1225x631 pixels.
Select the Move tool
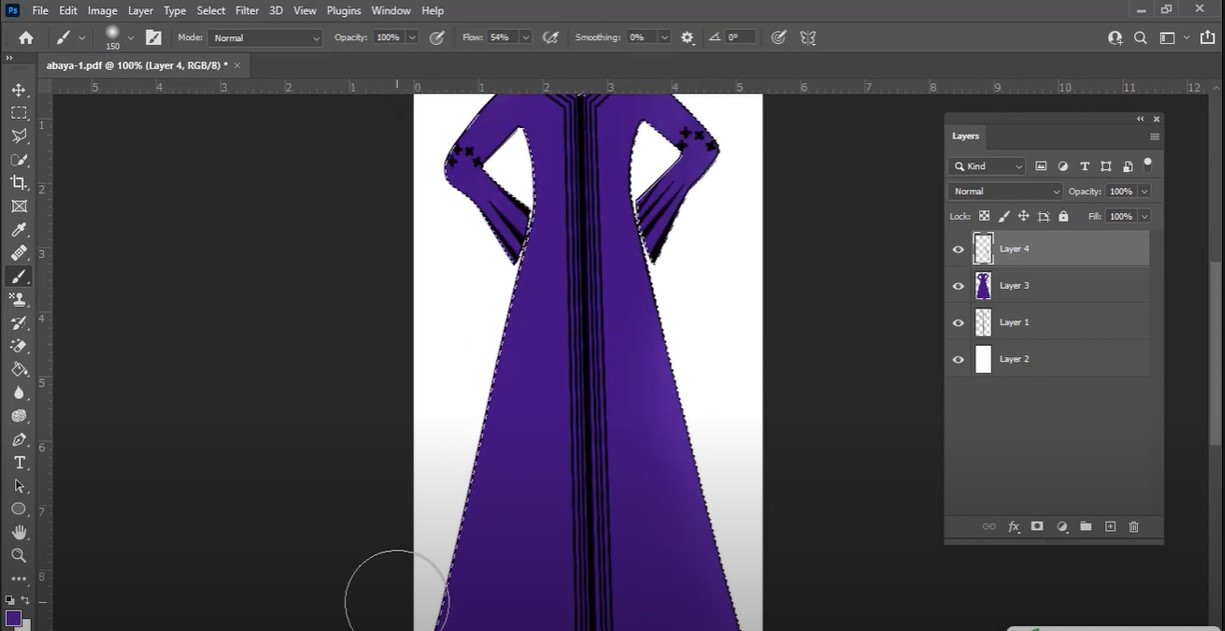click(19, 90)
